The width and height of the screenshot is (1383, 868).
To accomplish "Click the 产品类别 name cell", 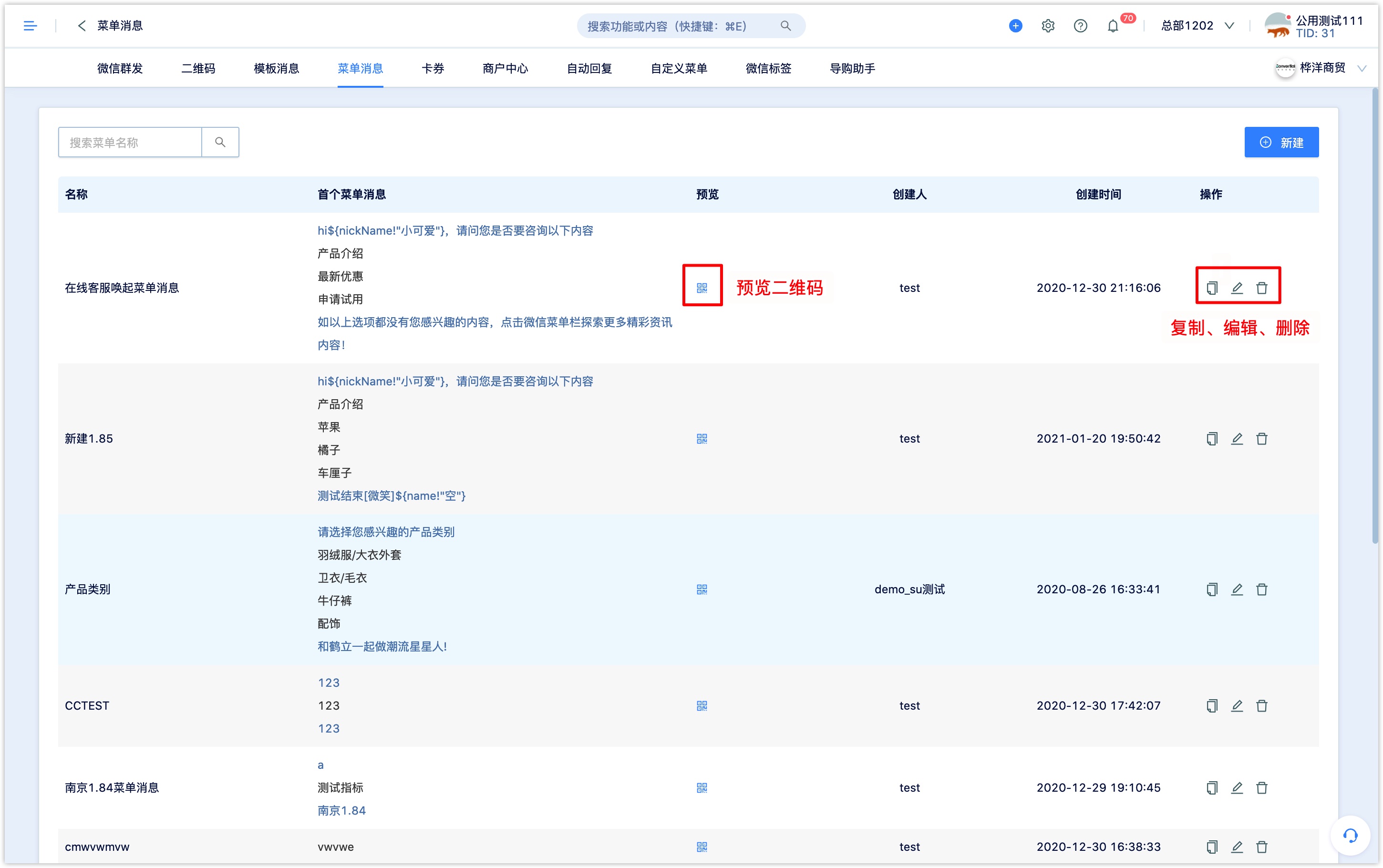I will pyautogui.click(x=87, y=589).
